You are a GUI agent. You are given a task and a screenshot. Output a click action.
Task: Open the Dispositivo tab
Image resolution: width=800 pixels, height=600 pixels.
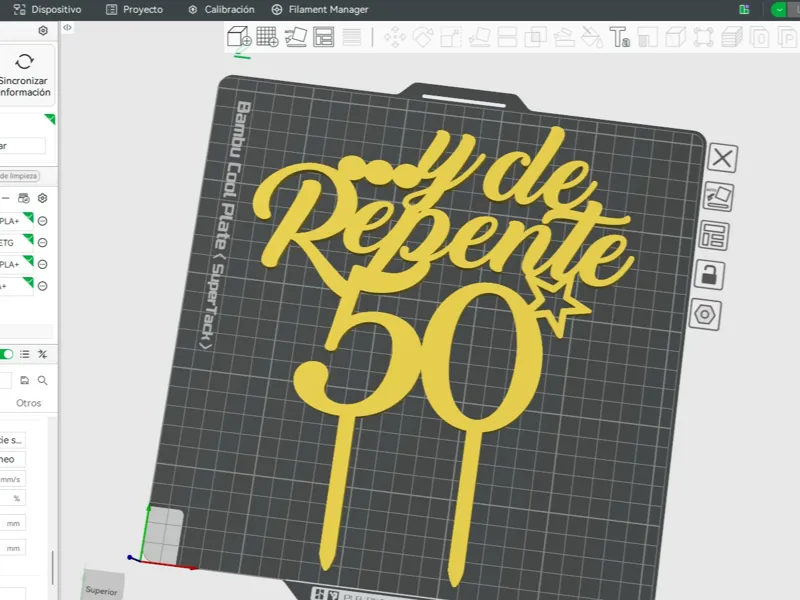click(x=46, y=9)
